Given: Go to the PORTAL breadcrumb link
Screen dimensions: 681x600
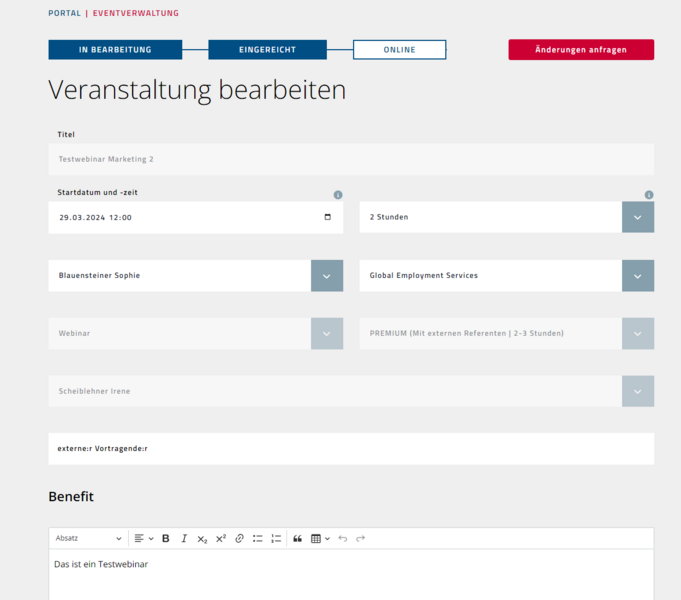Looking at the screenshot, I should 64,13.
